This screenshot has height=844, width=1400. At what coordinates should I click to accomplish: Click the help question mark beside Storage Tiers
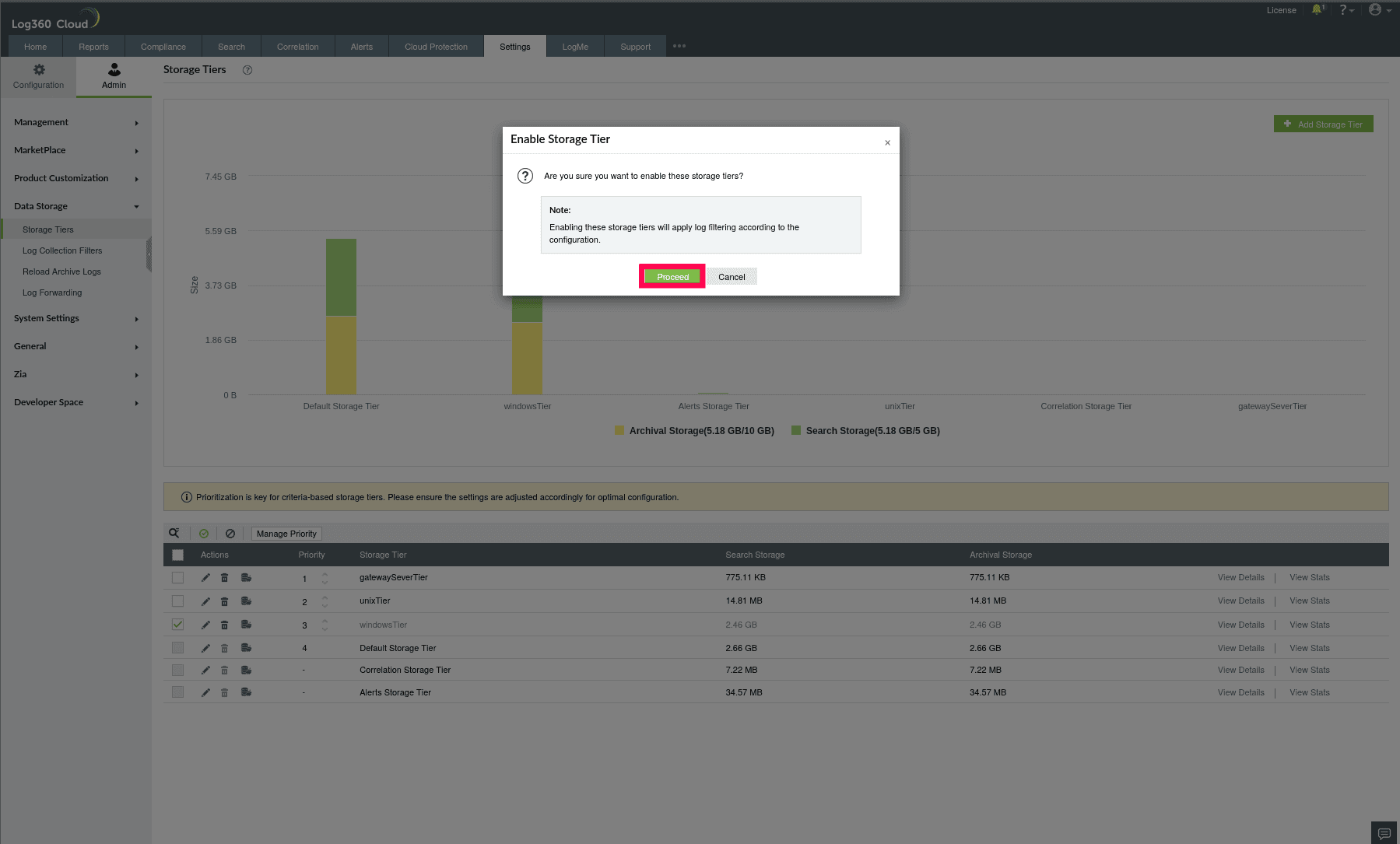coord(247,70)
